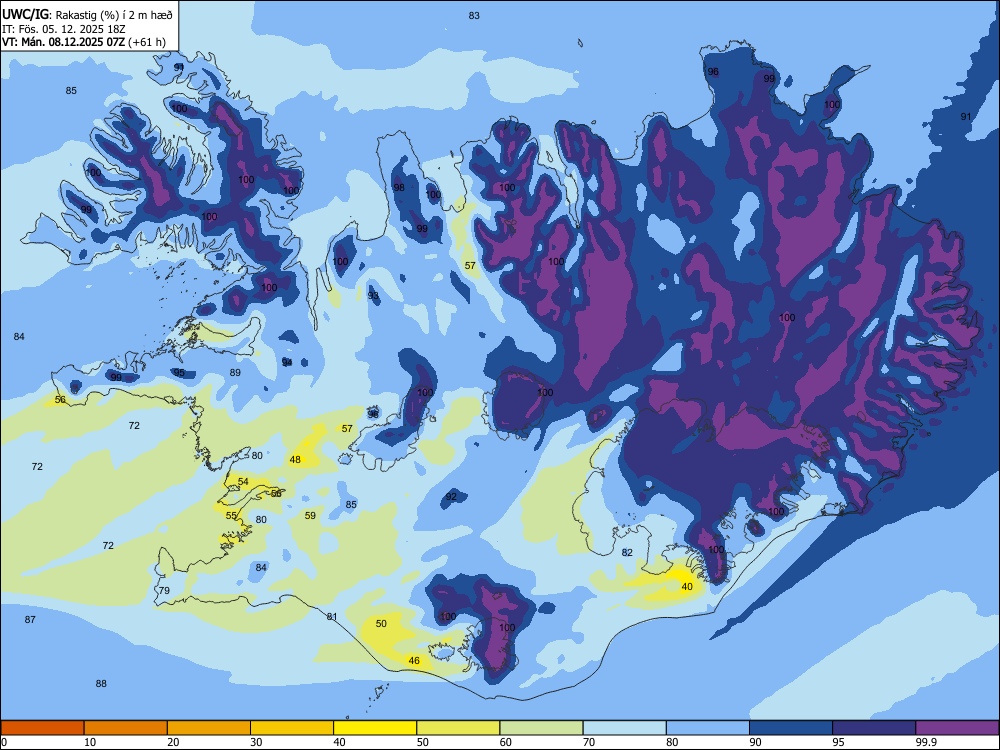Image resolution: width=1000 pixels, height=750 pixels.
Task: Click the '46' humidity value on the south coast
Action: [414, 661]
